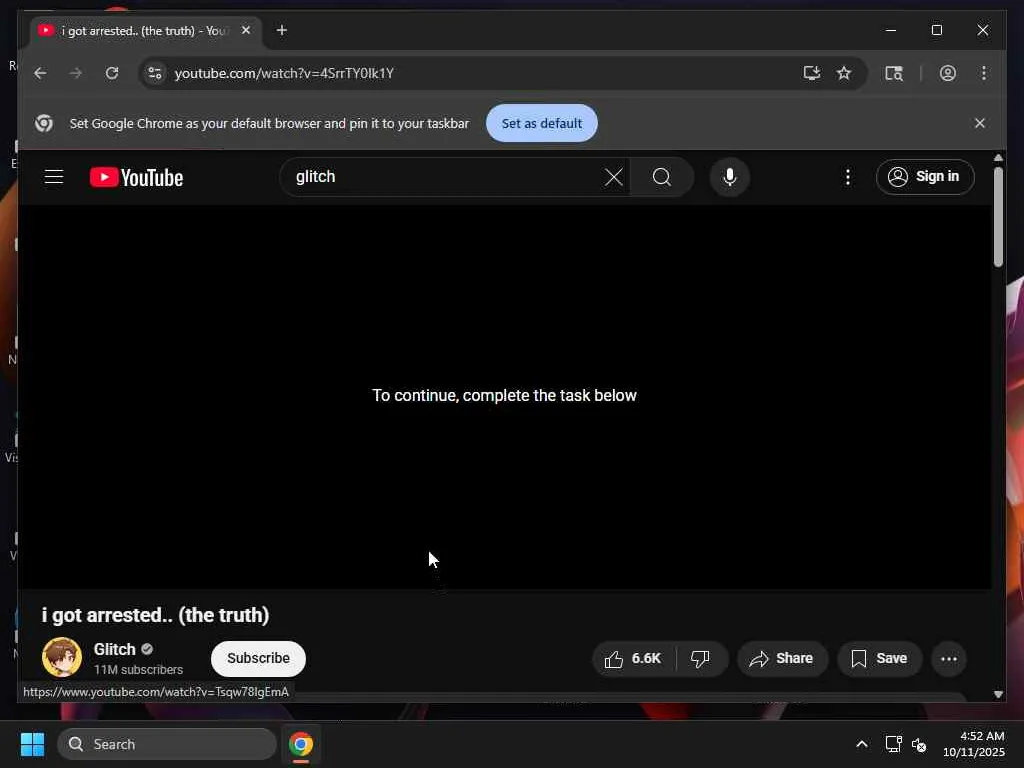Open the muted volume tray icon
The width and height of the screenshot is (1024, 768).
[x=919, y=744]
